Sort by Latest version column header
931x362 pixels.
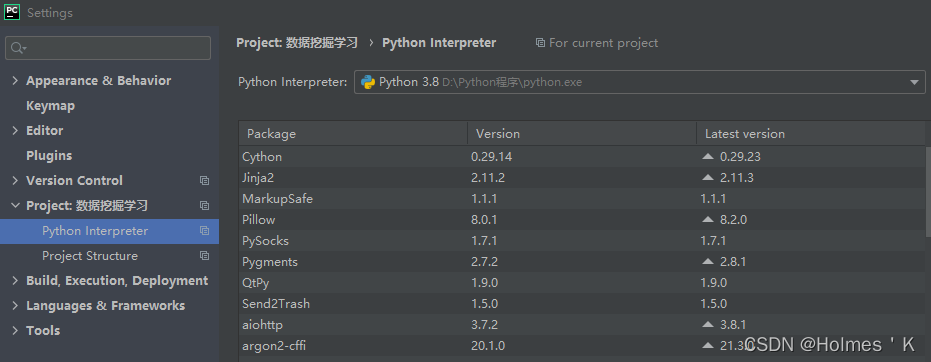click(810, 134)
